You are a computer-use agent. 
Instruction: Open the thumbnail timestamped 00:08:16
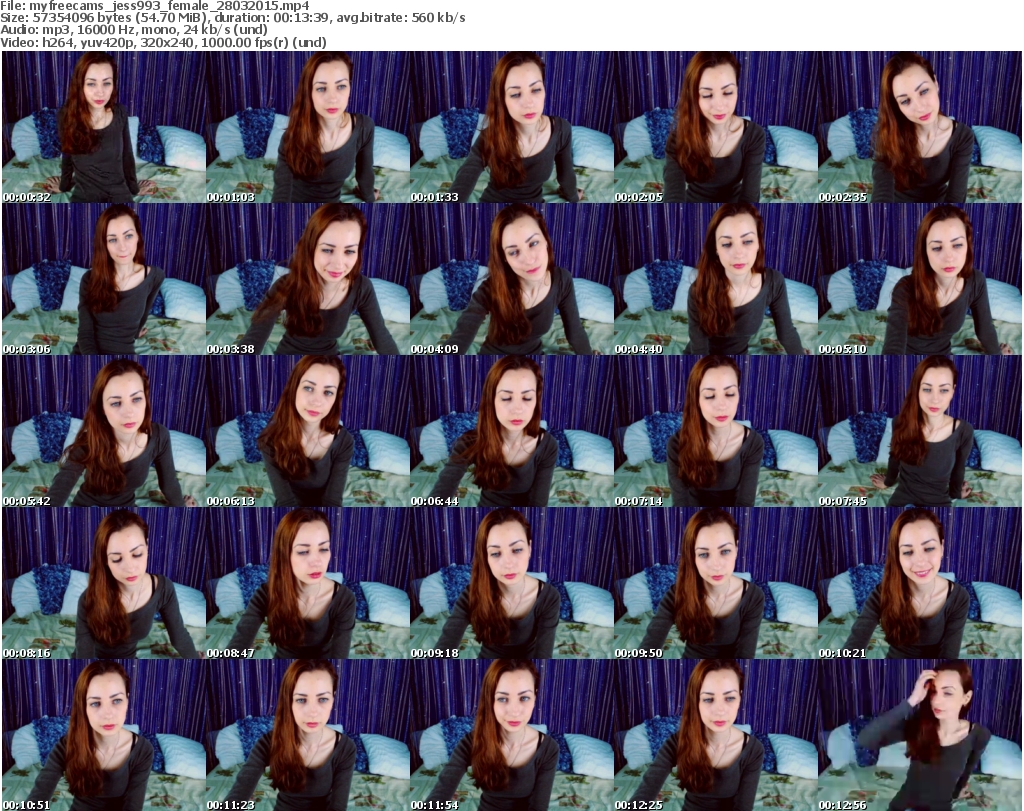pyautogui.click(x=104, y=583)
